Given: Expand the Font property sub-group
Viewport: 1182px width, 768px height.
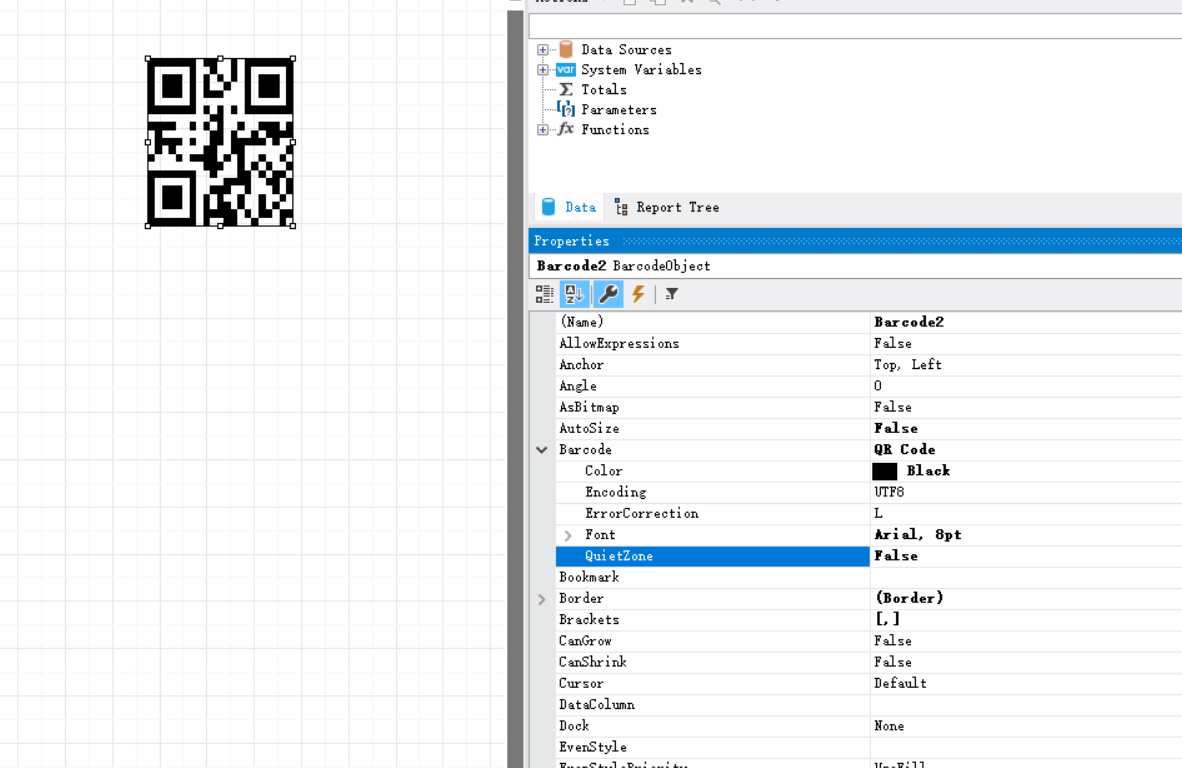Looking at the screenshot, I should click(568, 535).
